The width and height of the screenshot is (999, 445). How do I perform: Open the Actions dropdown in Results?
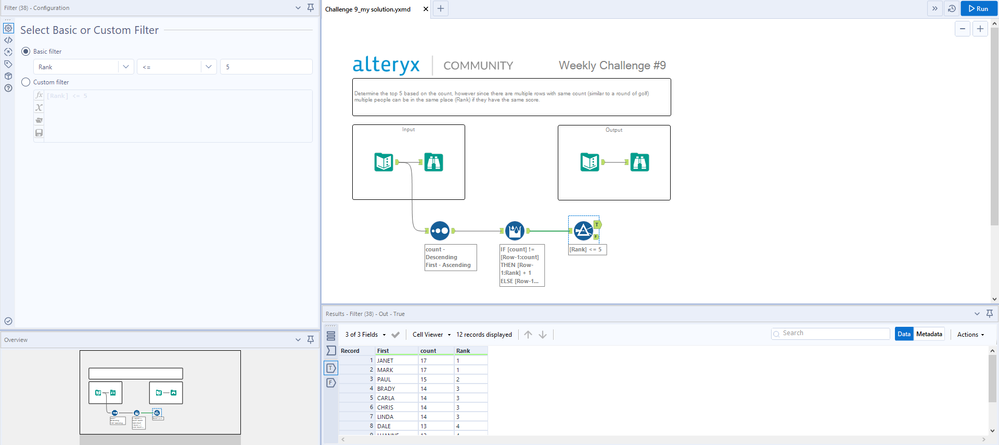[970, 334]
